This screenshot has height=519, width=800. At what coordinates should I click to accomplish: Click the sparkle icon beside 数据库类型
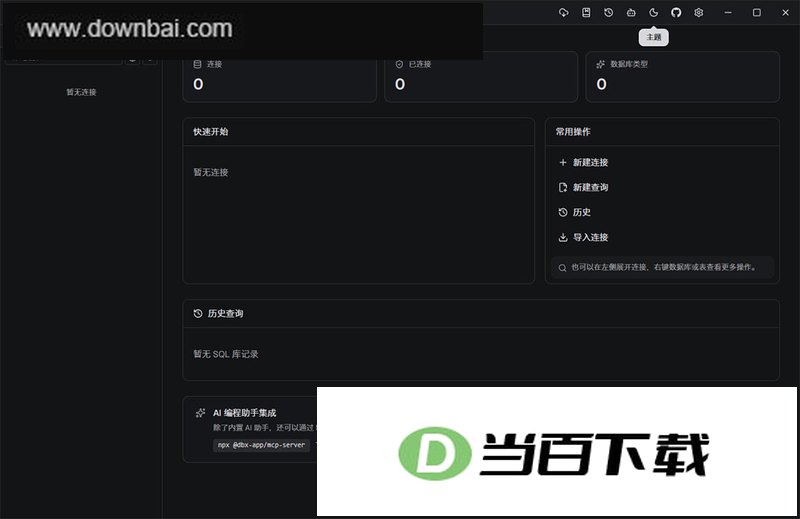click(601, 64)
